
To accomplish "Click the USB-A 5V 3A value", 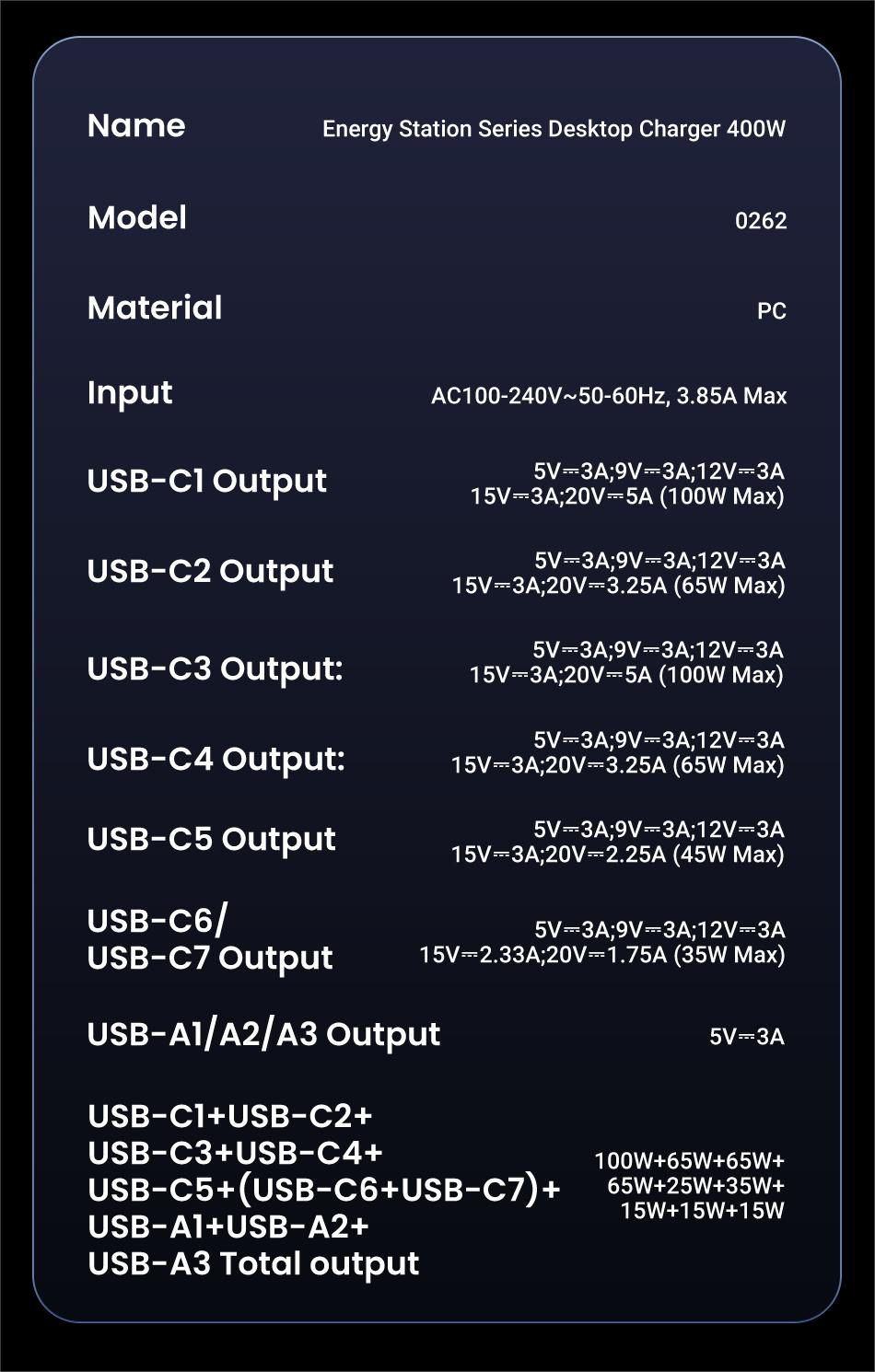I will tap(747, 1037).
